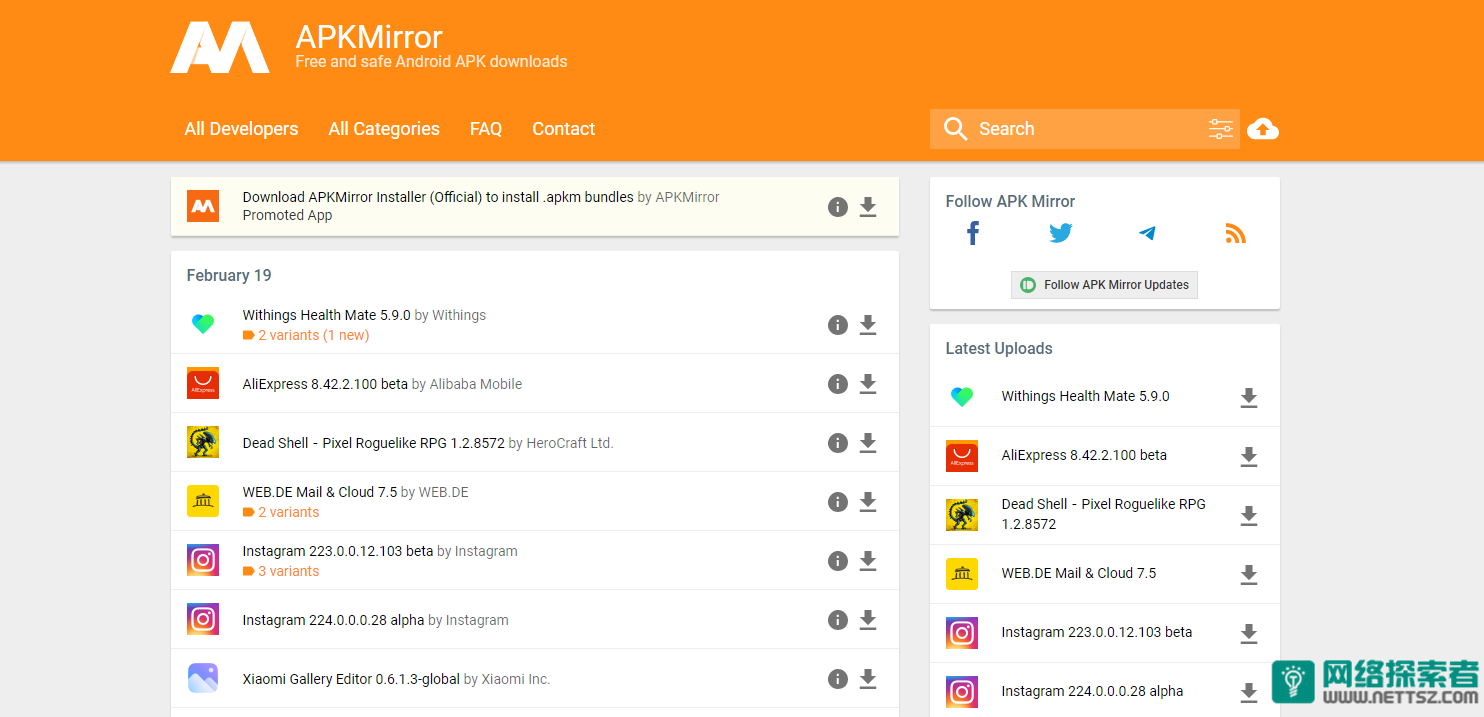Click the APKMirror site title text
The width and height of the screenshot is (1484, 717).
(369, 37)
